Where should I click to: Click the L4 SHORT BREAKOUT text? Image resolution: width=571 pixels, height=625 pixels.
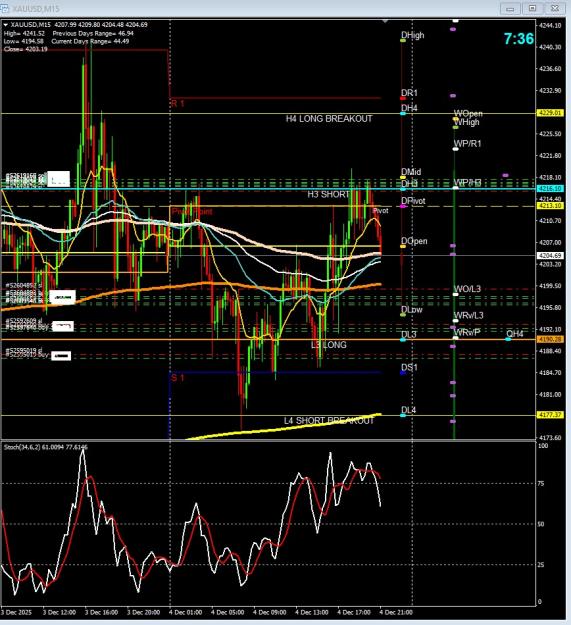329,421
